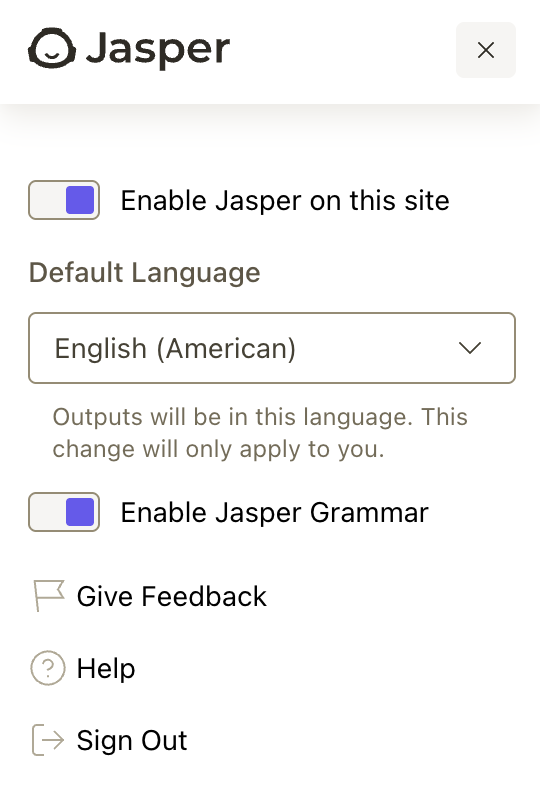Toggle the Enable Jasper Grammar switch

click(x=64, y=512)
